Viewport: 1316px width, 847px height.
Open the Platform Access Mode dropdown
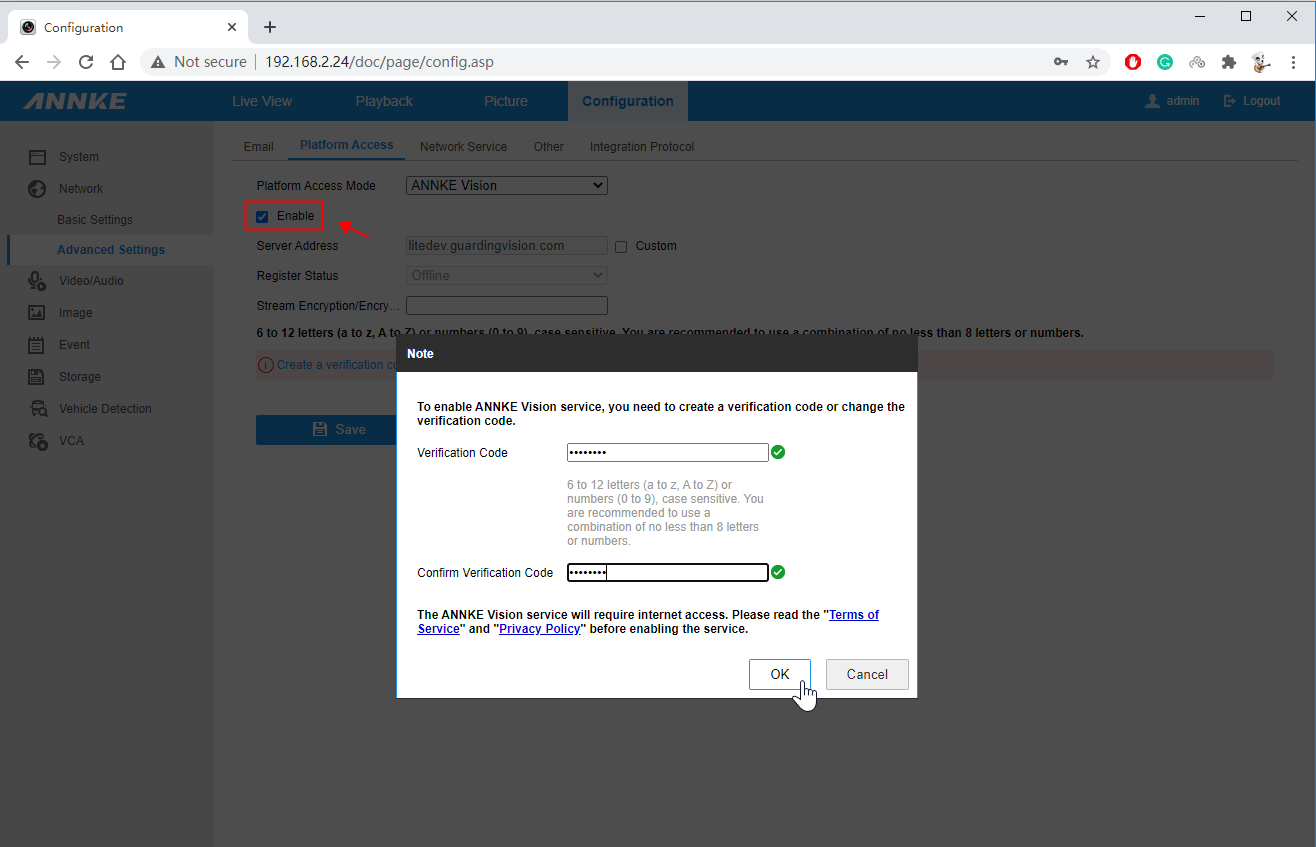click(x=506, y=185)
